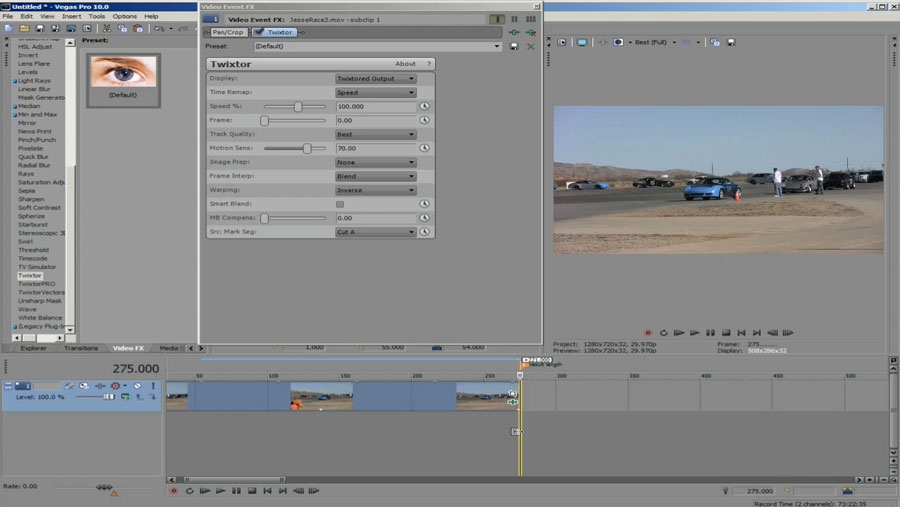Animate the Motion Sens parameter clock
This screenshot has height=507, width=900.
point(424,148)
